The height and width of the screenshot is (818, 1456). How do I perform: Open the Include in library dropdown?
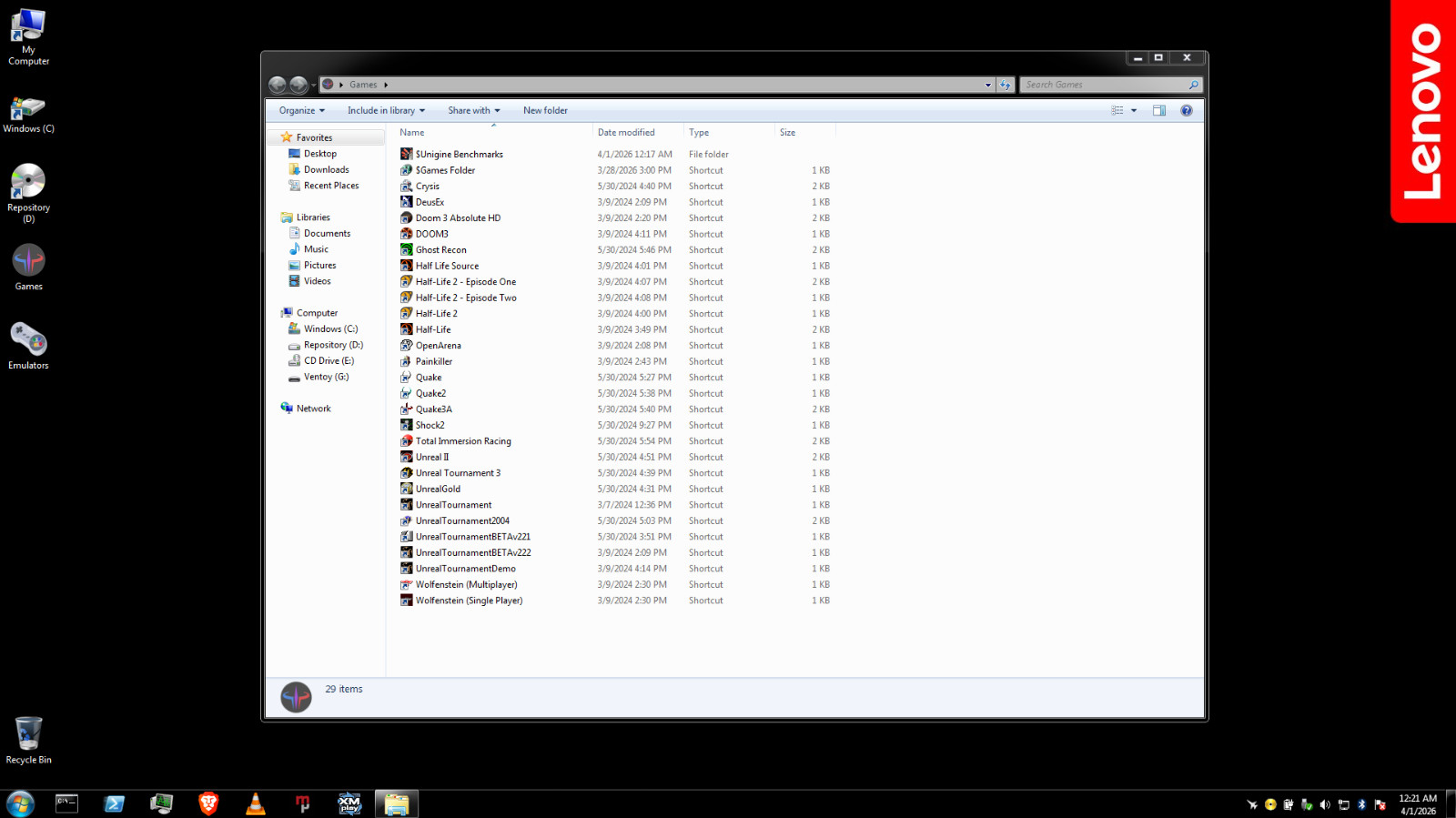pos(386,111)
